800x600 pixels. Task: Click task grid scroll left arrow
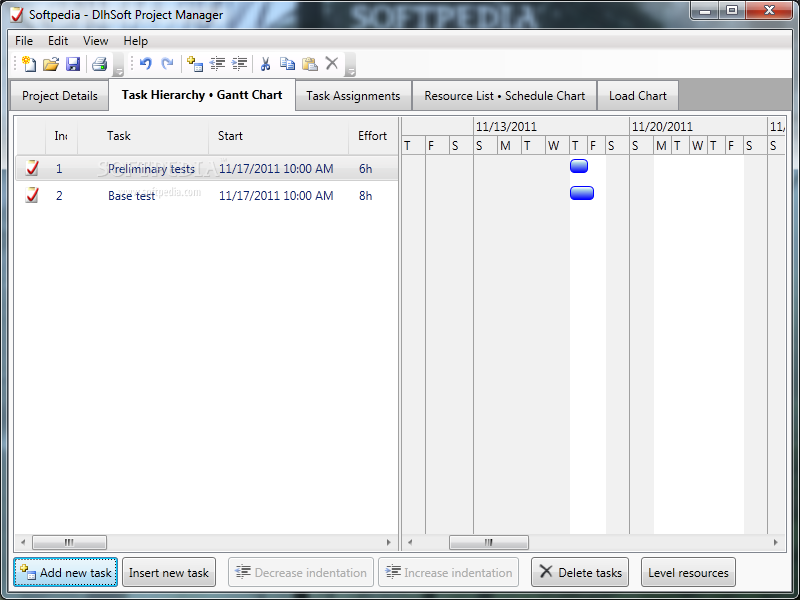click(x=23, y=542)
